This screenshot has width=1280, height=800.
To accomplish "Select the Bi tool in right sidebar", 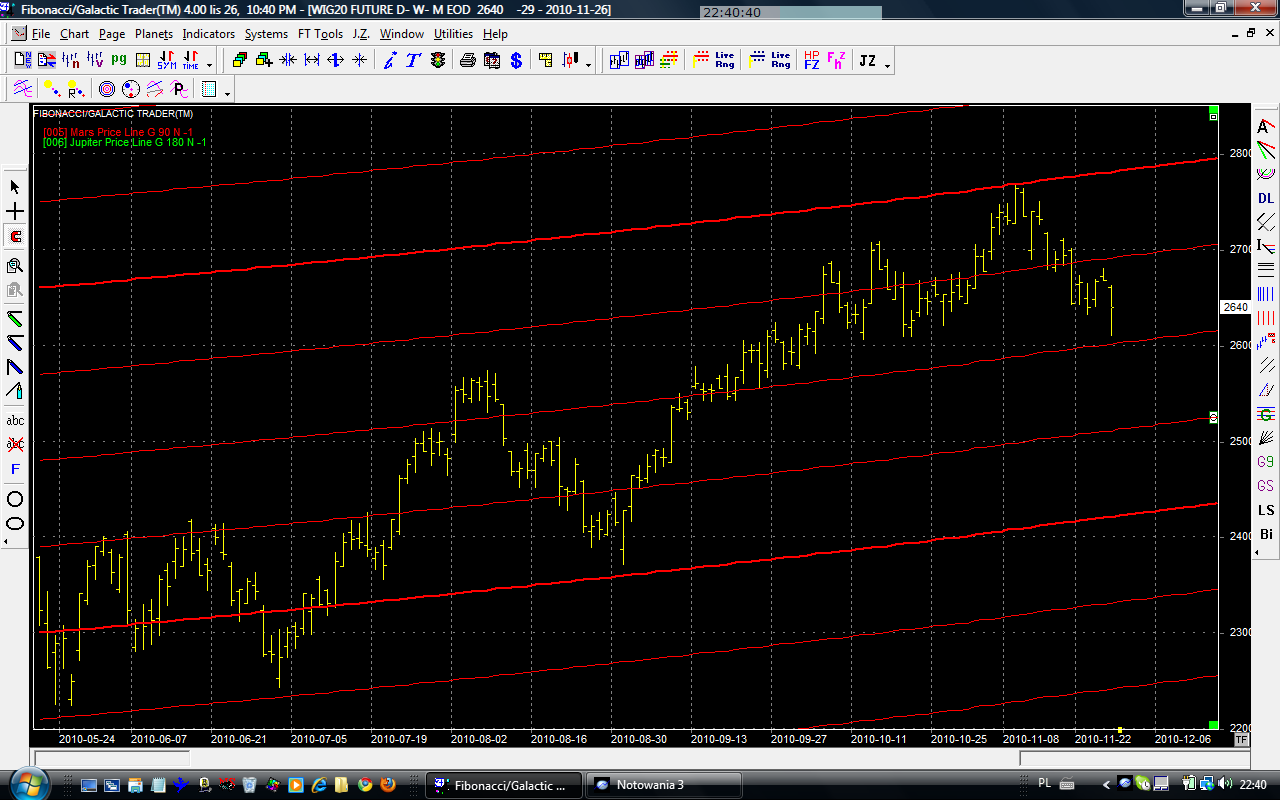I will point(1266,535).
